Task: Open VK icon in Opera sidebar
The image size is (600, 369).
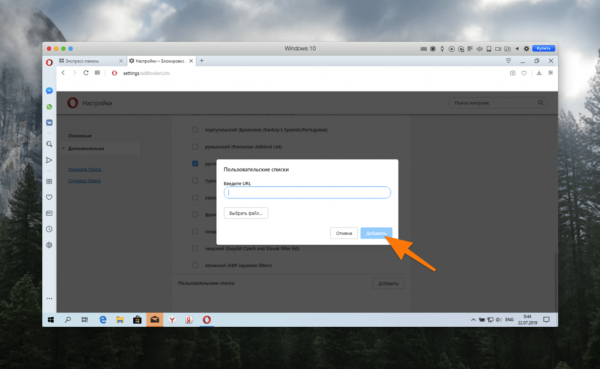Action: [49, 122]
